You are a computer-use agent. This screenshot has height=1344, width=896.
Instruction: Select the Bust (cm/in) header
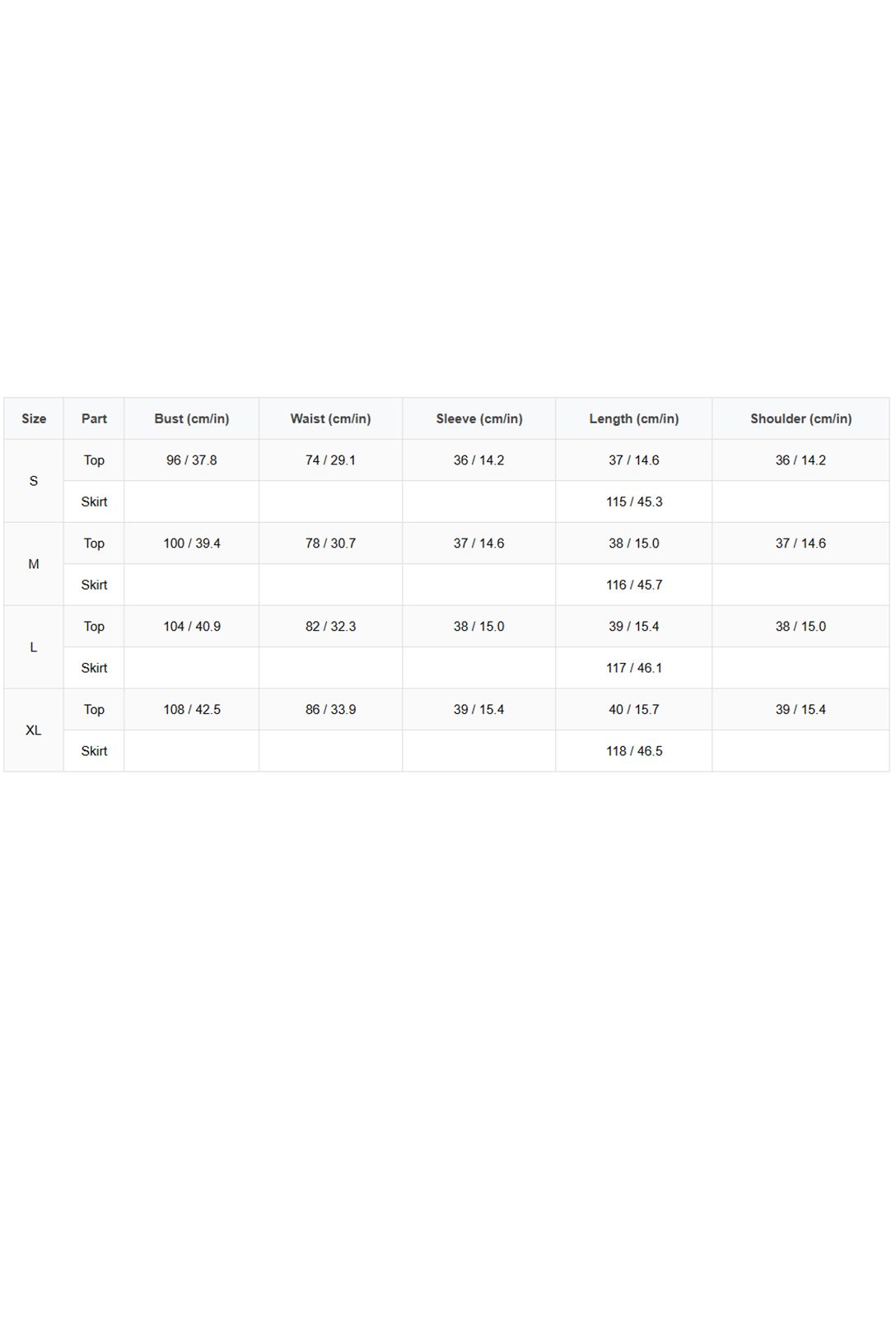[x=192, y=418]
